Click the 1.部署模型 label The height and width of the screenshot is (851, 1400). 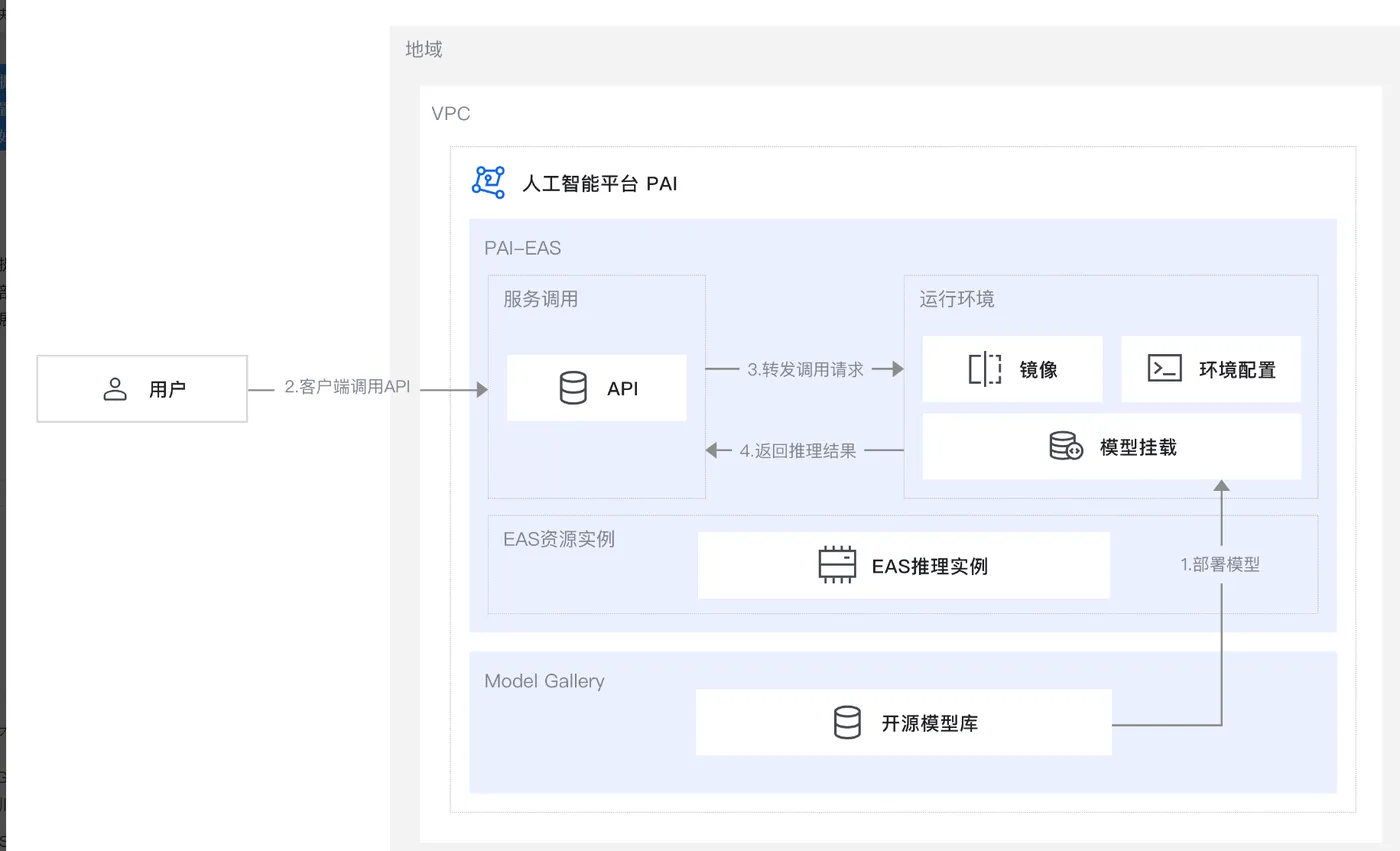1220,564
